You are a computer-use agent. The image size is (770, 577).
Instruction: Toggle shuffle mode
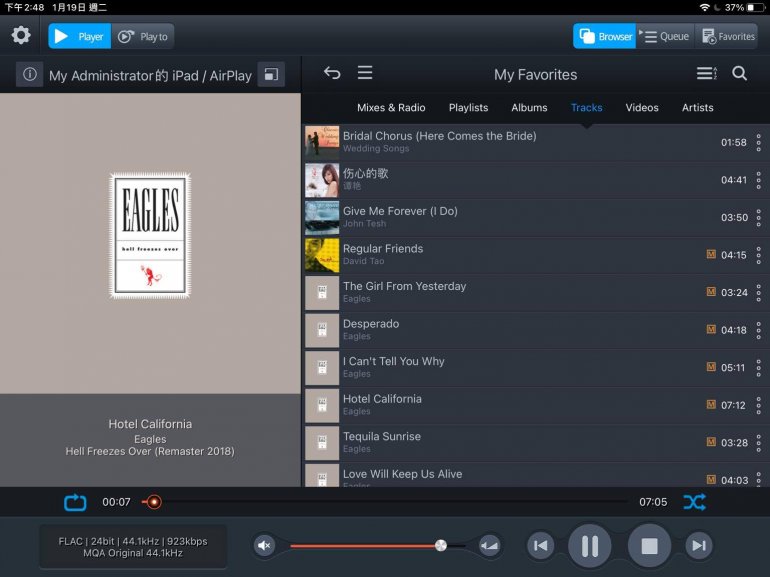[x=694, y=502]
